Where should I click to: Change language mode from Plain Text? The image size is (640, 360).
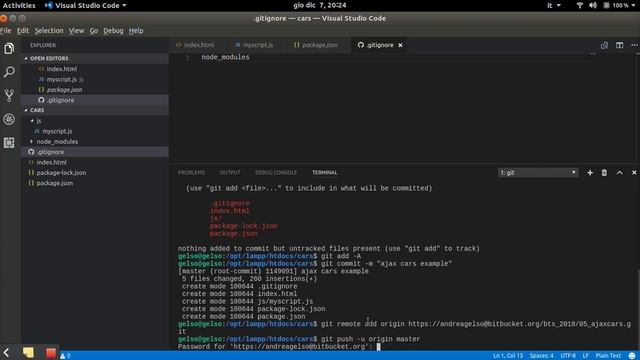point(608,356)
